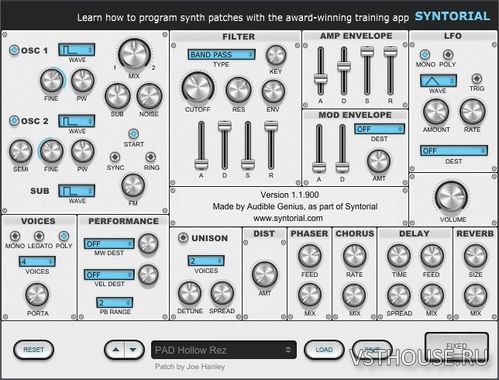Click the phaser FEED knob

tap(309, 256)
